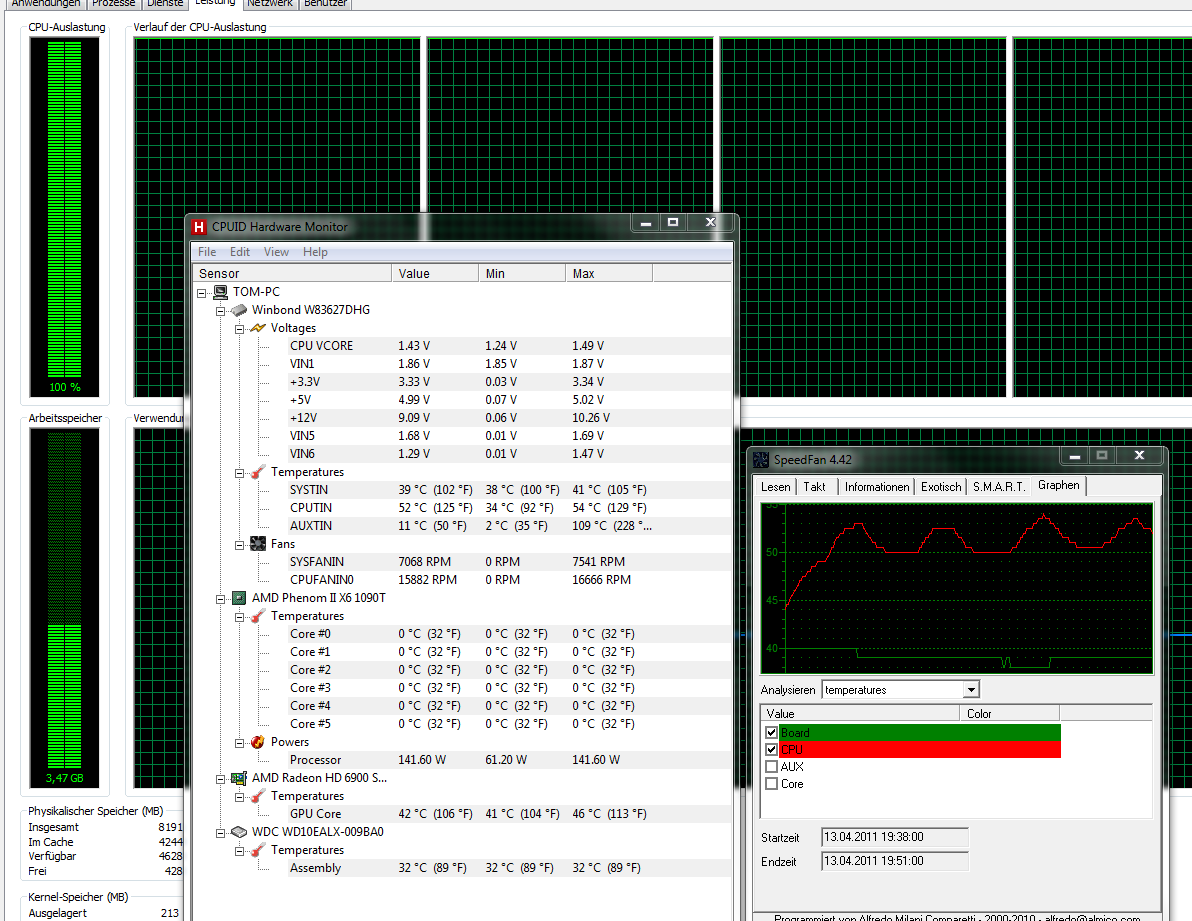Open Prozesse tab in Task Manager

tap(113, 4)
